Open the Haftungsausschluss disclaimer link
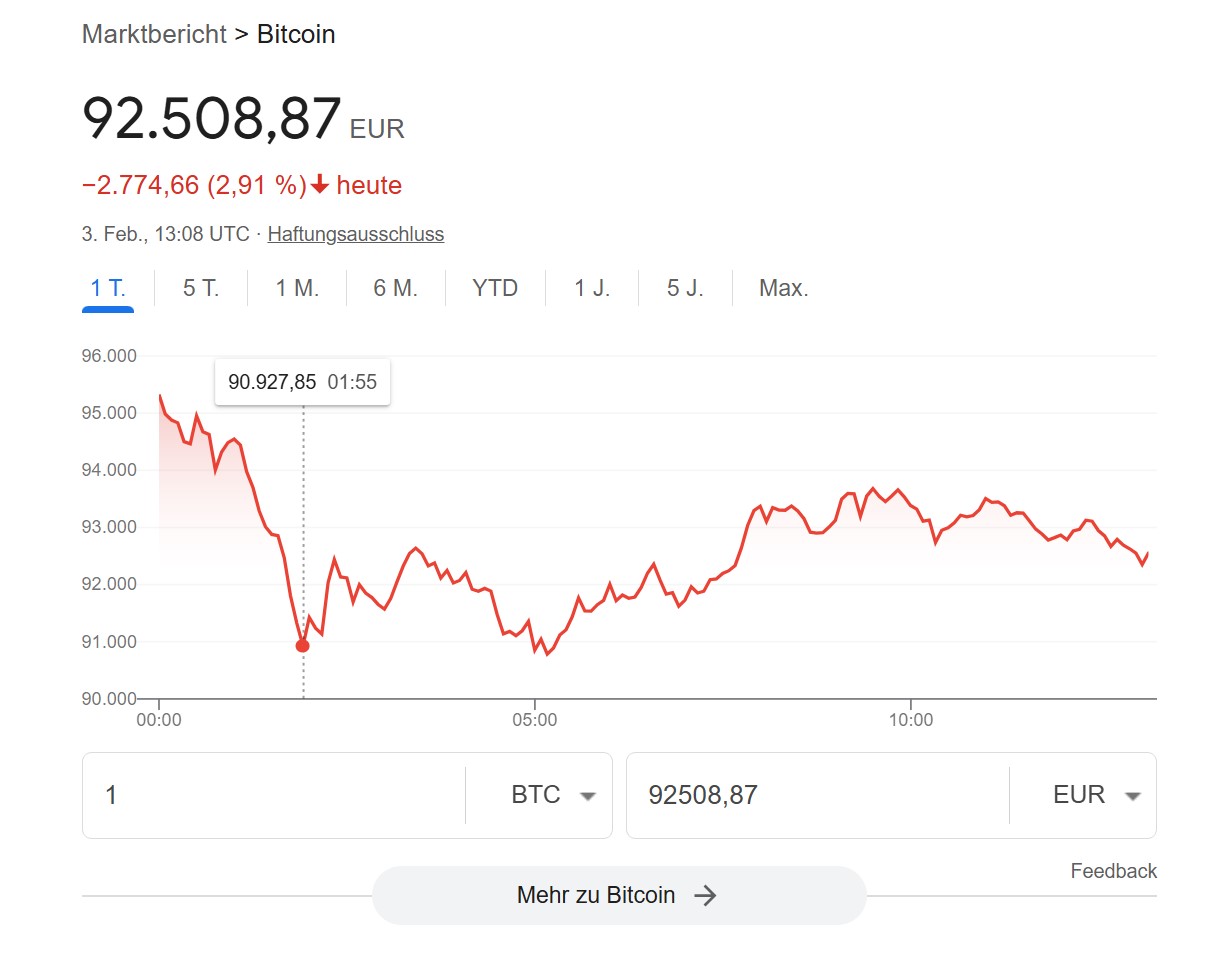Screen dimensions: 1228x966 pyautogui.click(x=356, y=235)
